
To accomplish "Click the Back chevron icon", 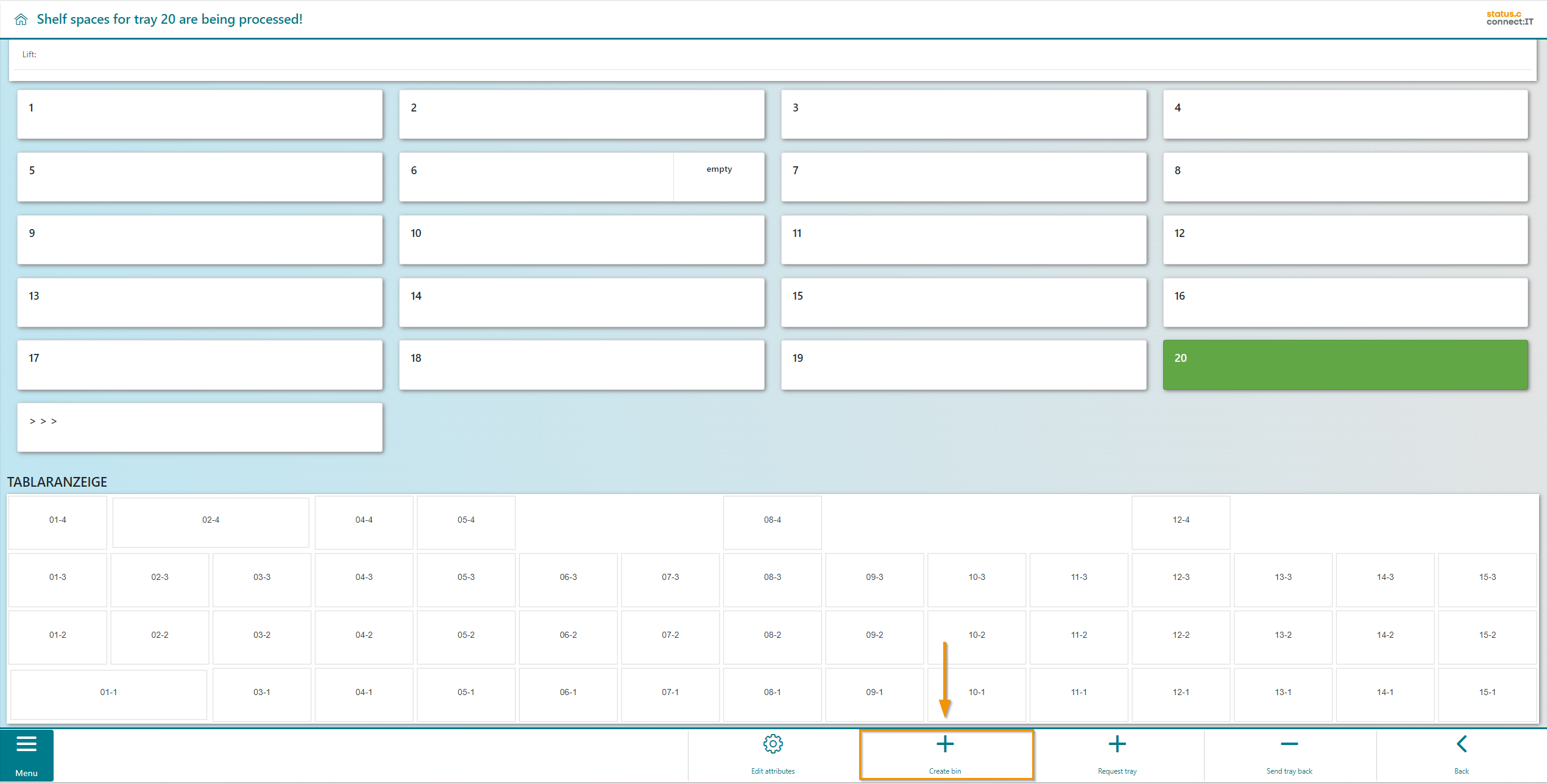I will [x=1461, y=744].
